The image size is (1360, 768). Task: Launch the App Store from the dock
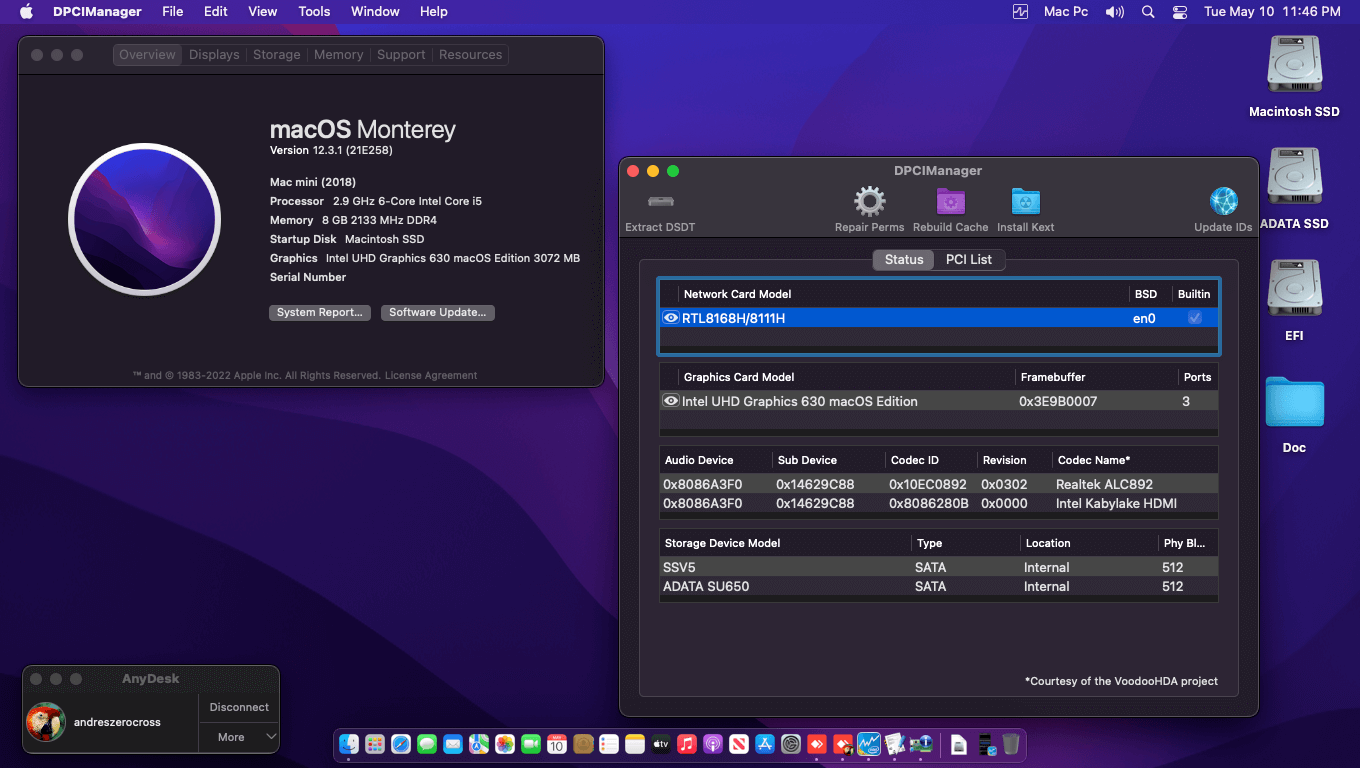pyautogui.click(x=764, y=744)
